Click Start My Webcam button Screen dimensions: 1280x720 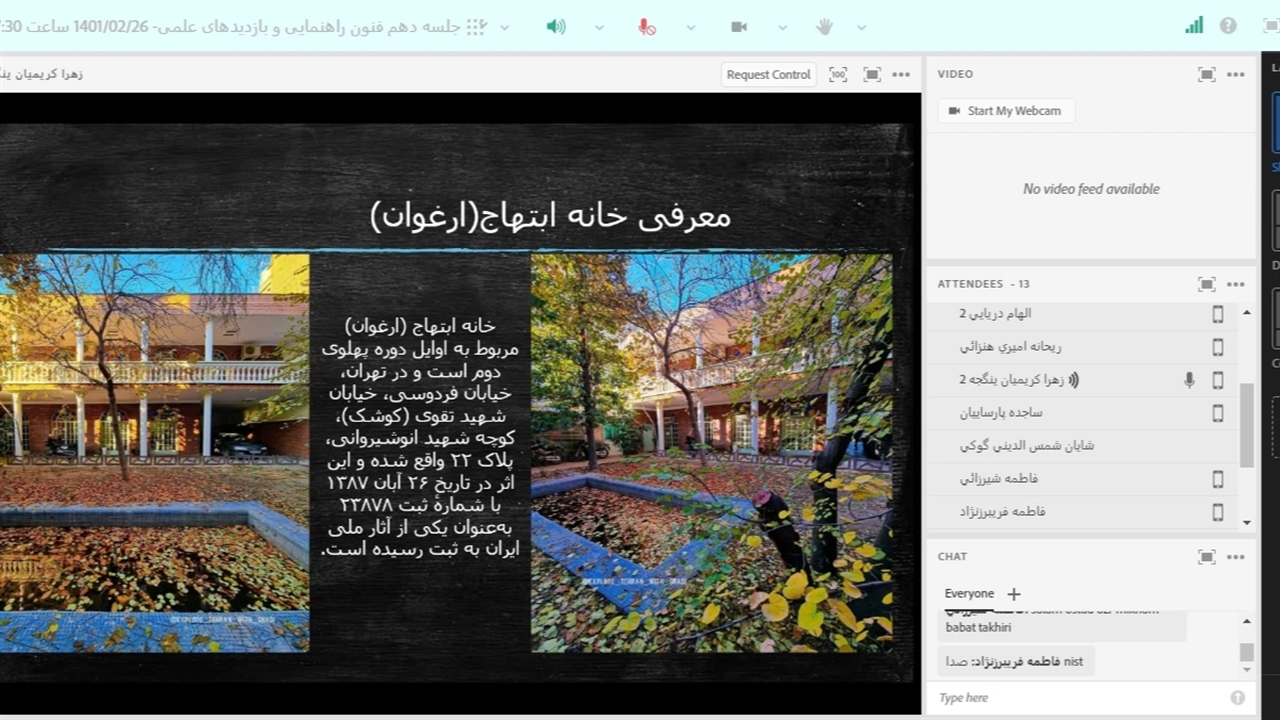click(x=1005, y=111)
